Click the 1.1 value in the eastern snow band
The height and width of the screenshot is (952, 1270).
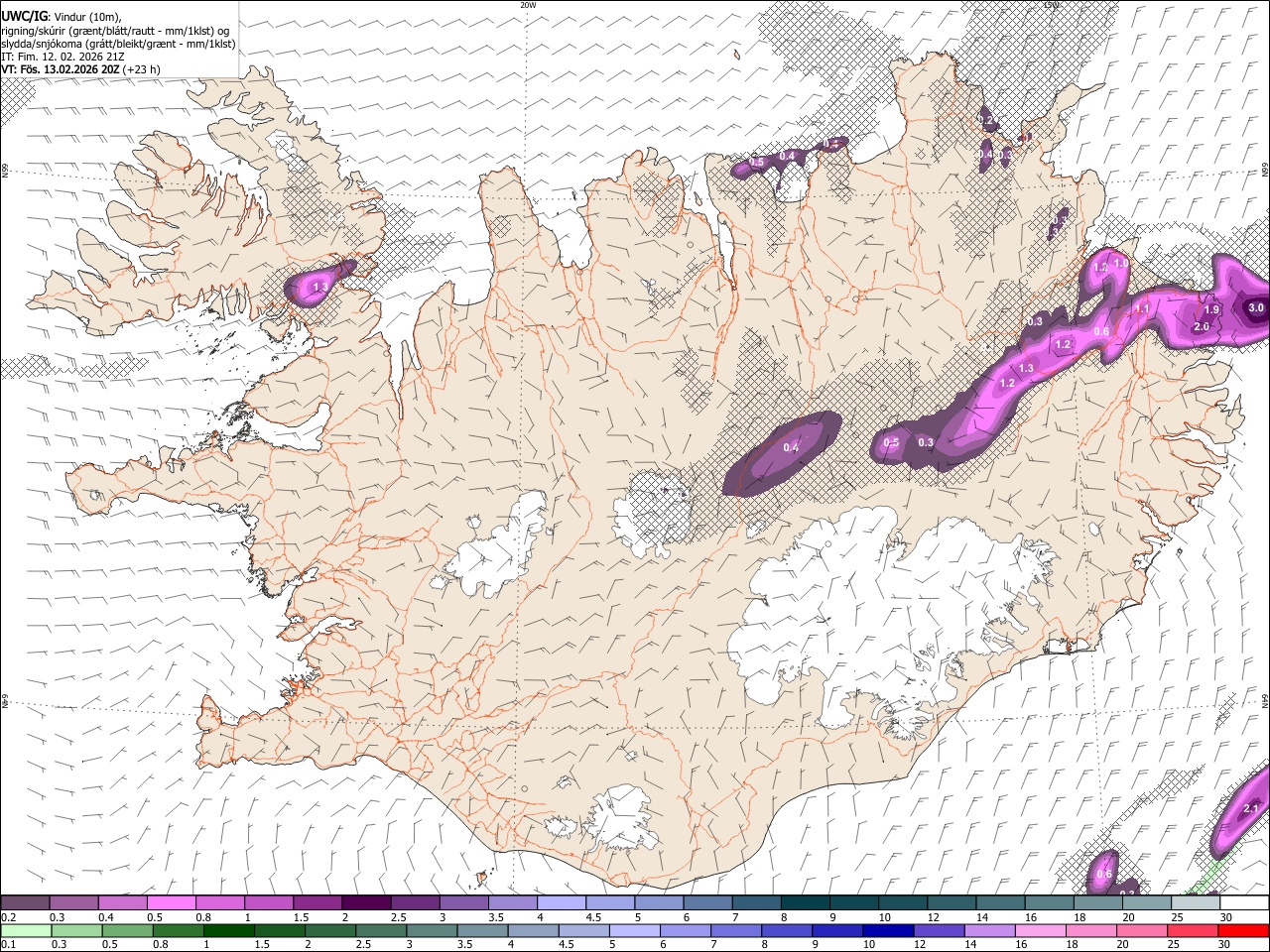1142,308
